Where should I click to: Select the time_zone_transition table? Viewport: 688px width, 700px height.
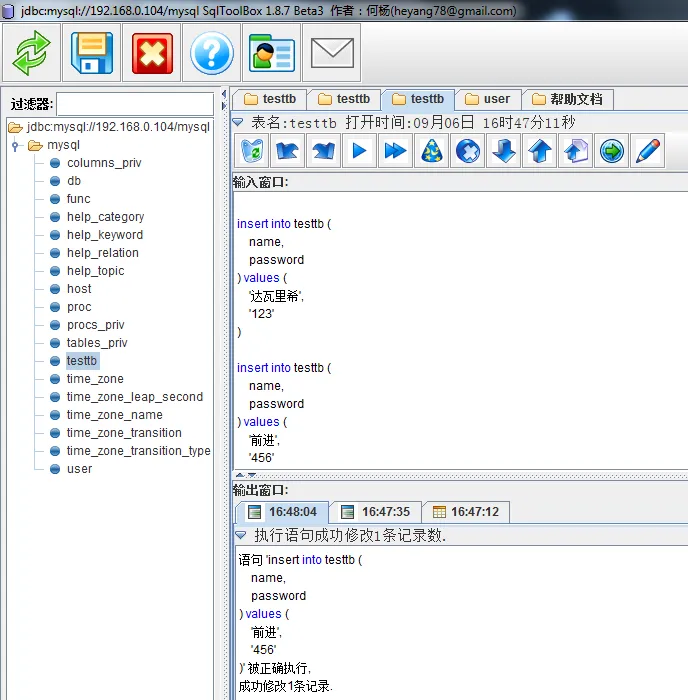(x=124, y=433)
